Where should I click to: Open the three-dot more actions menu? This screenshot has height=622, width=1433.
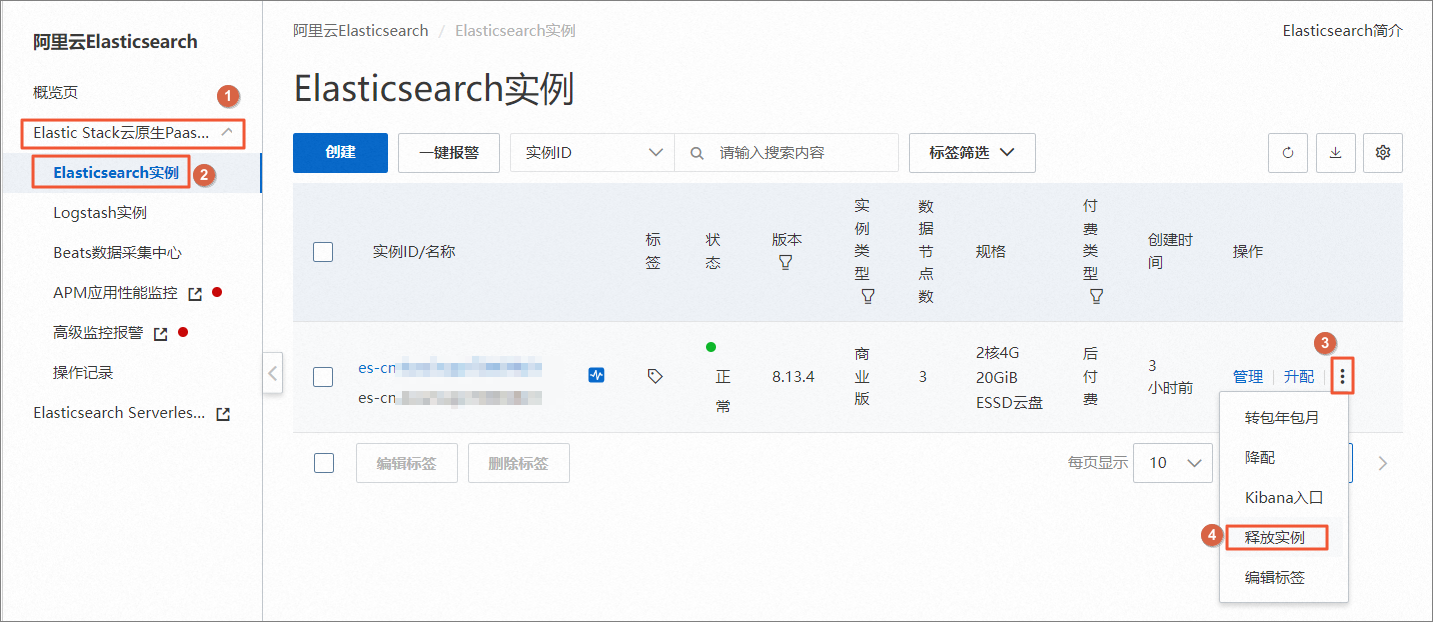(x=1343, y=377)
